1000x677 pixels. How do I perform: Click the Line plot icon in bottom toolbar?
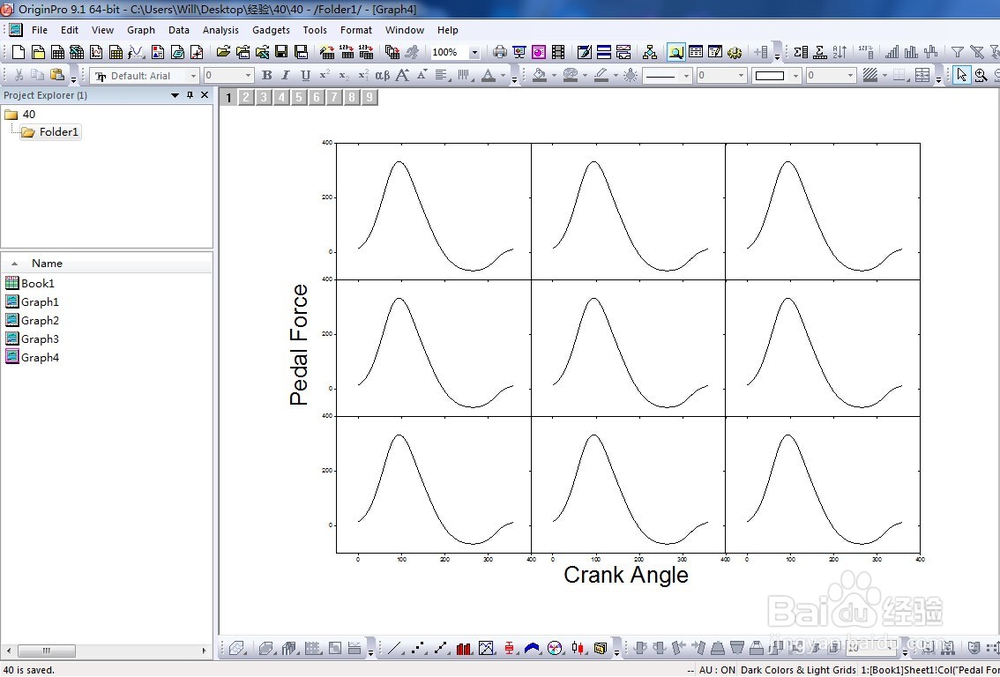coord(395,648)
